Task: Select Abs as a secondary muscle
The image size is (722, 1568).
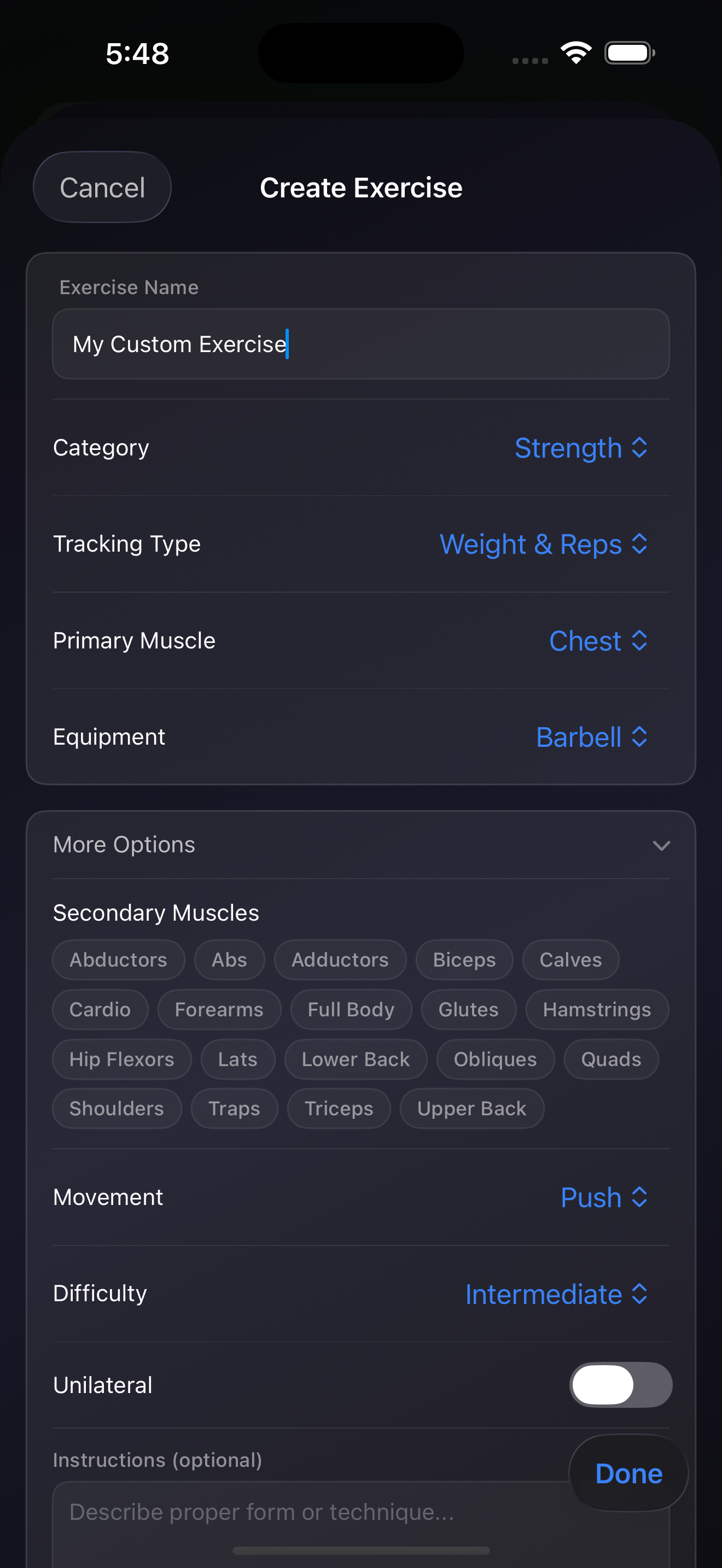Action: point(230,959)
